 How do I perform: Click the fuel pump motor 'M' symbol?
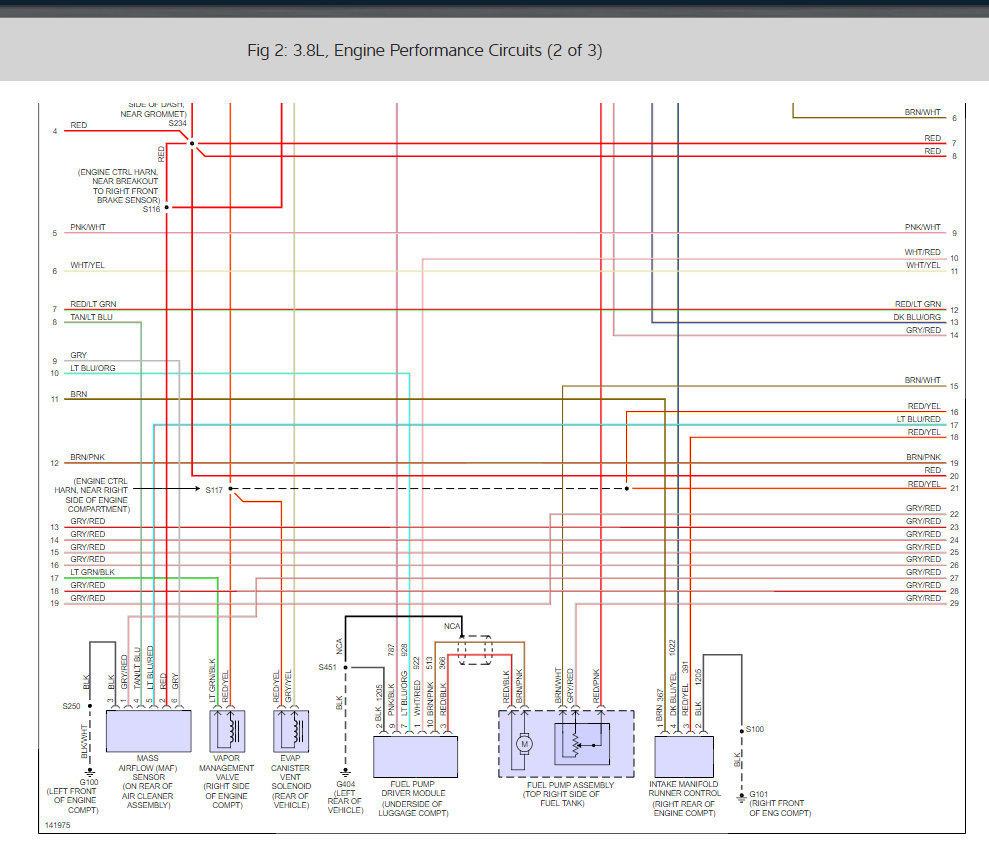click(524, 744)
